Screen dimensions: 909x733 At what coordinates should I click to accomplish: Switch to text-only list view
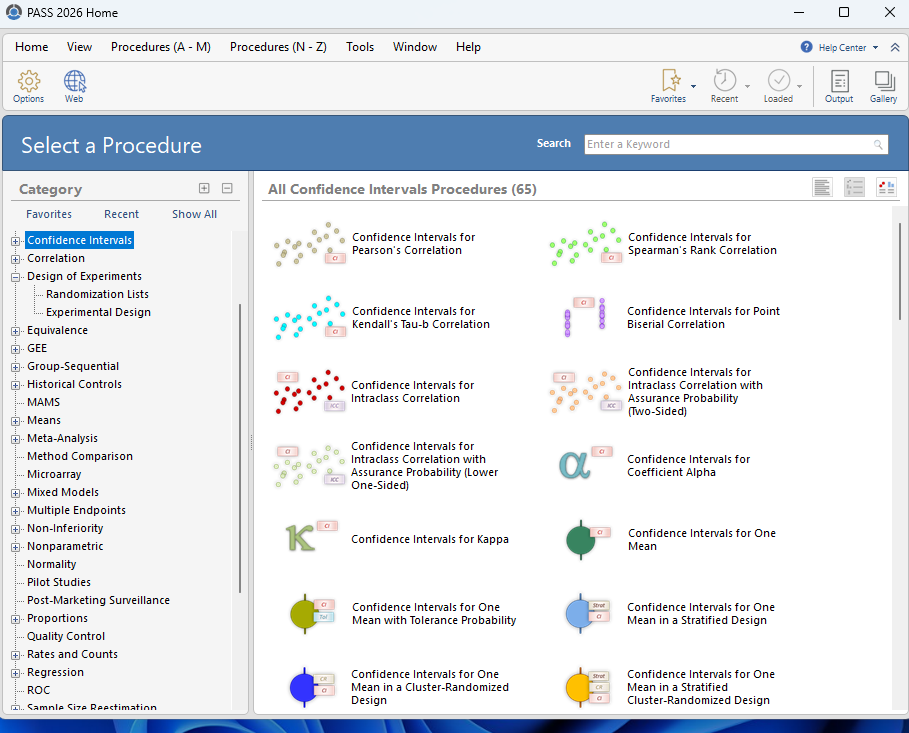click(x=822, y=188)
